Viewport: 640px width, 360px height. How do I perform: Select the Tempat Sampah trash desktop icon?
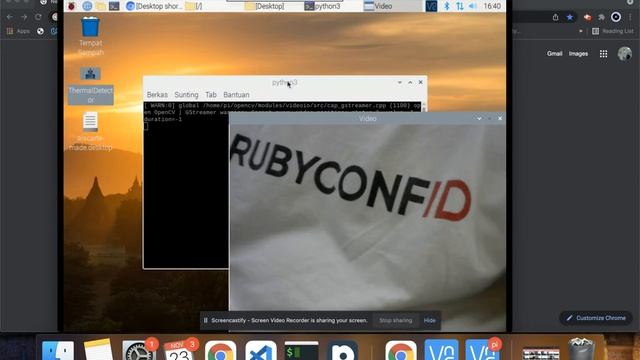pyautogui.click(x=90, y=36)
